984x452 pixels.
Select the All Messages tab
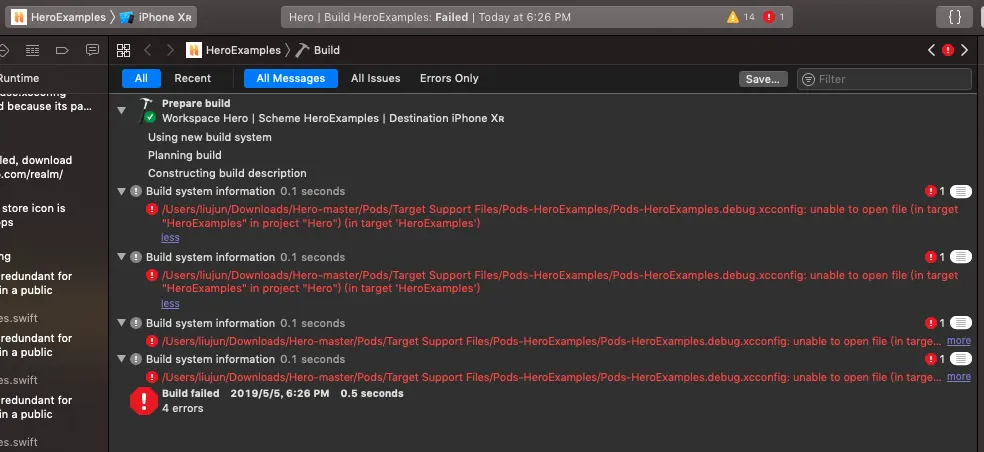pos(291,78)
